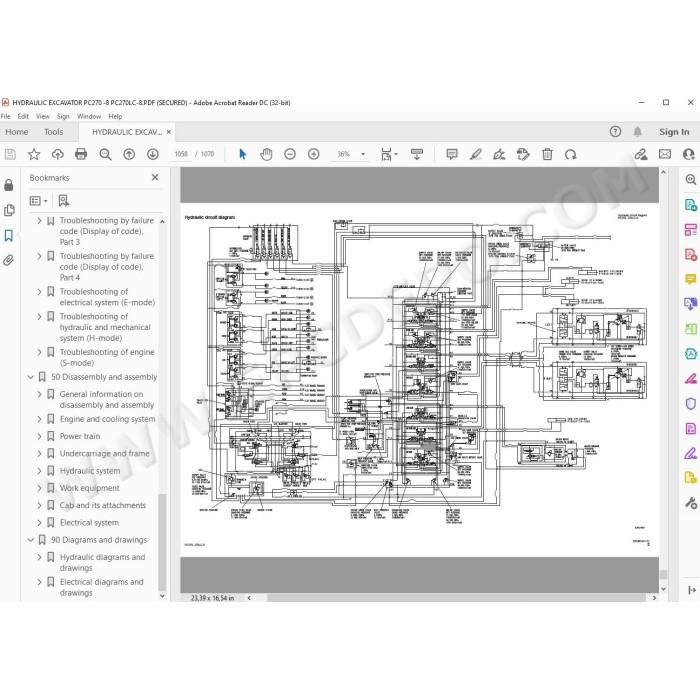
Task: Open the find text magnifier icon
Action: [x=105, y=154]
